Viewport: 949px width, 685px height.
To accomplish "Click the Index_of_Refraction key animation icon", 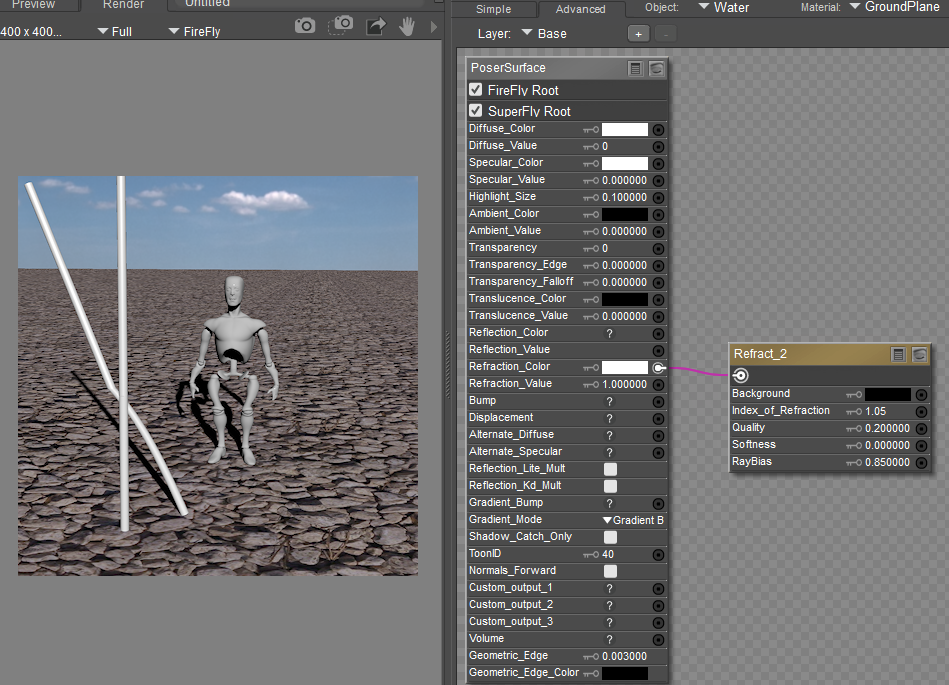I will (x=853, y=411).
